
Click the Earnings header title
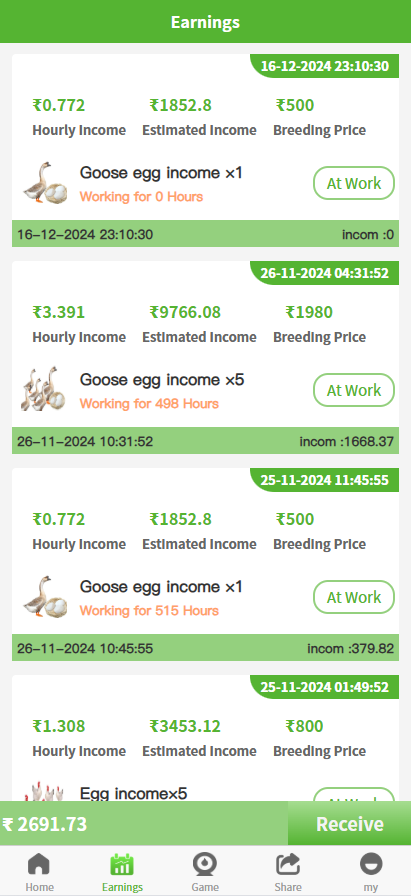pos(205,22)
